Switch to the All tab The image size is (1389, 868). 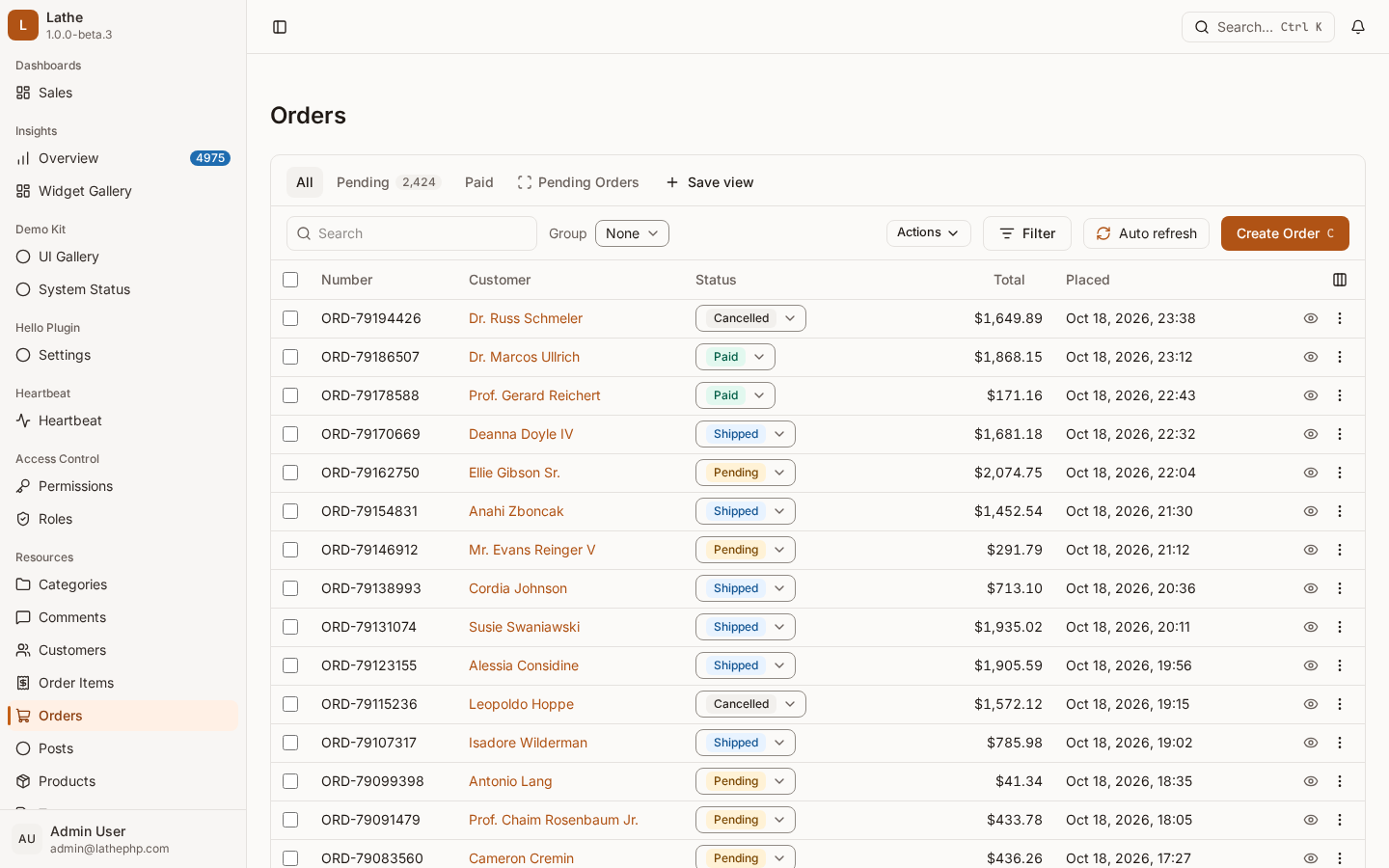(305, 182)
